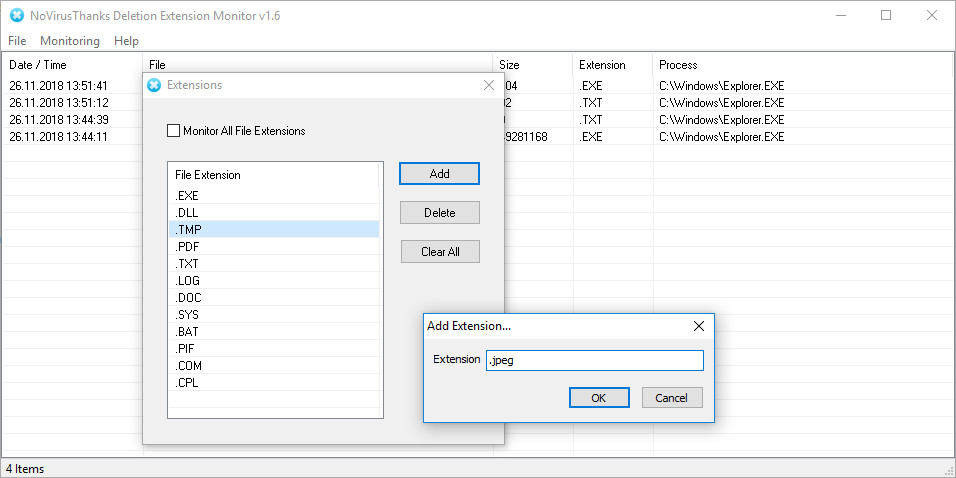Select .PDF in the File Extension list
This screenshot has height=478, width=956.
(273, 247)
